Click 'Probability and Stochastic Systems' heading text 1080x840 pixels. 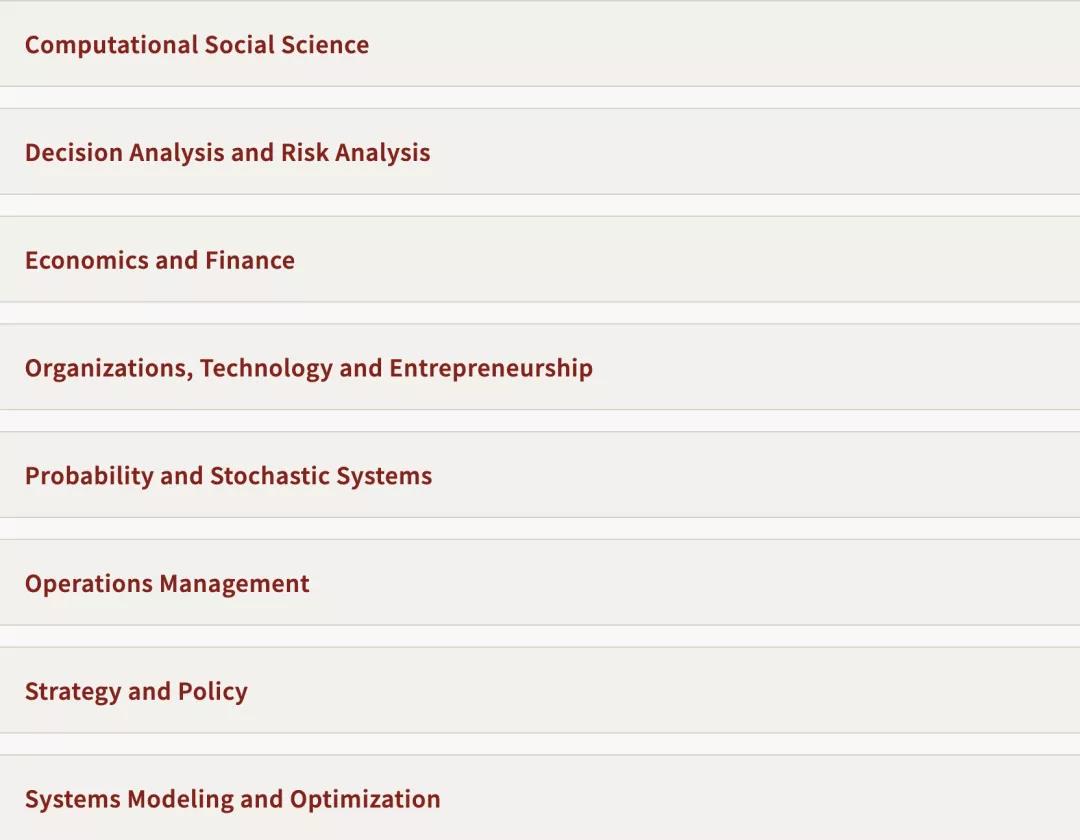[229, 476]
